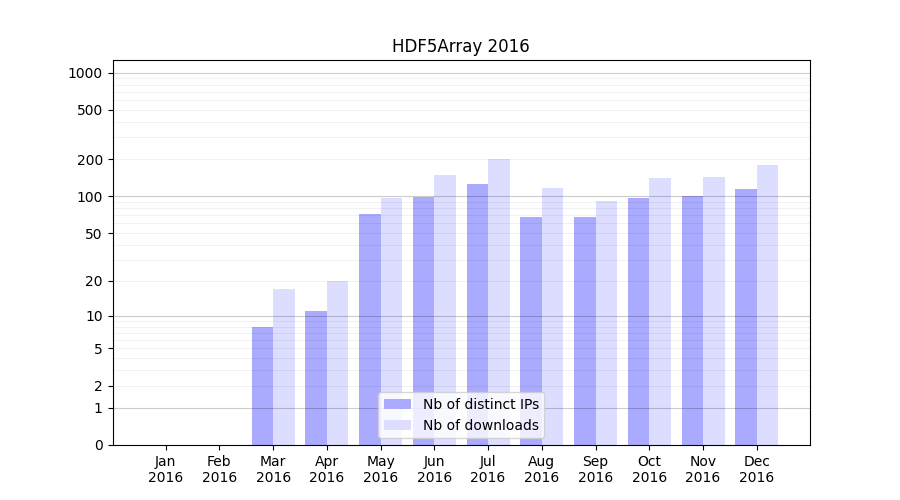Select the Nov 2016 x-axis label

pyautogui.click(x=703, y=469)
